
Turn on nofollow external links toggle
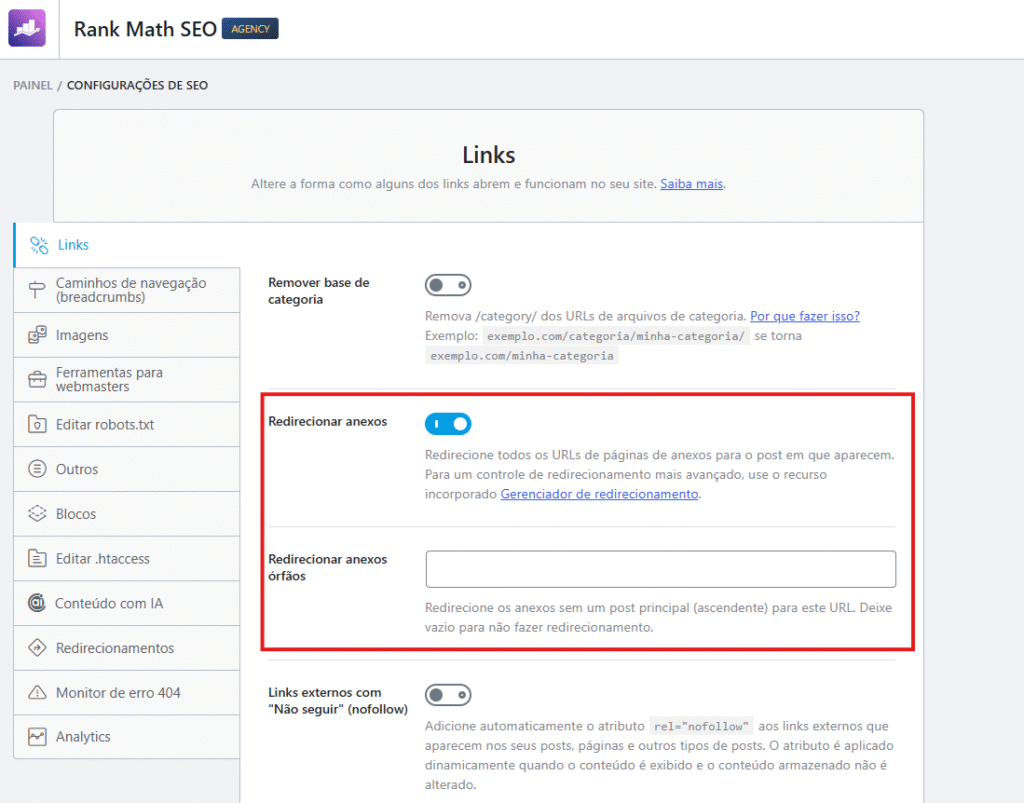(447, 695)
